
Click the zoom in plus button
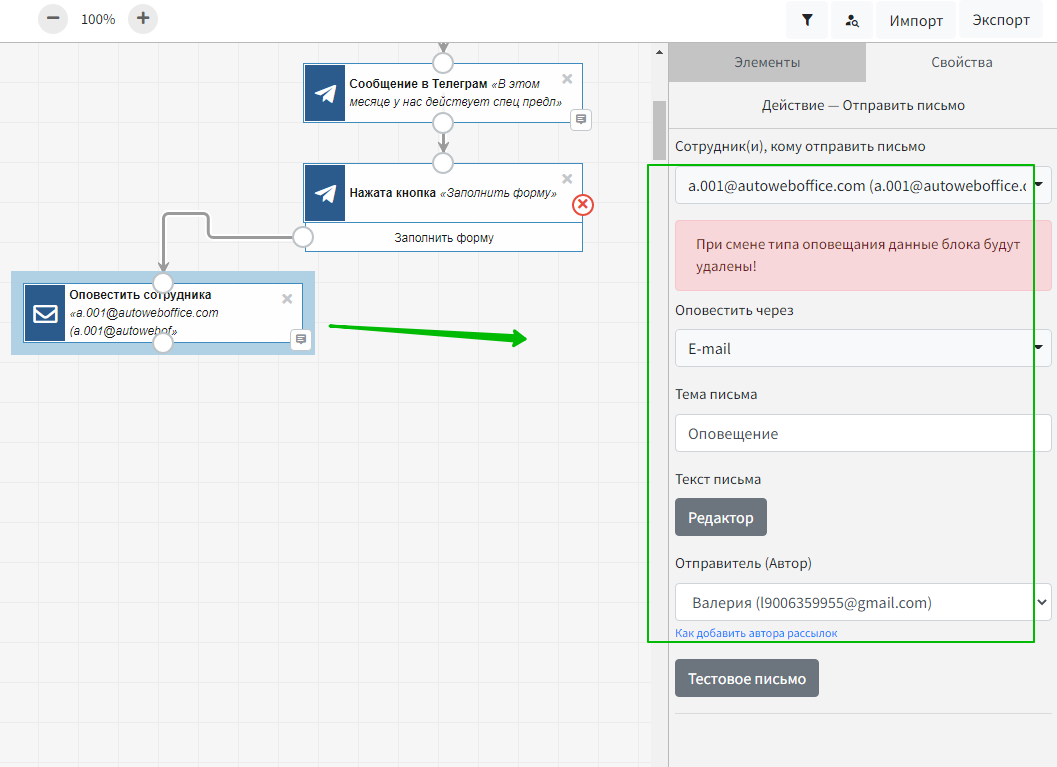tap(143, 19)
